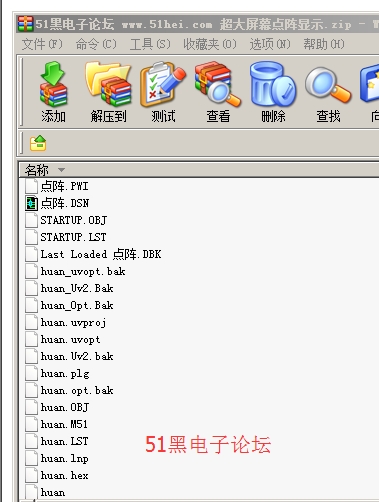Select file huan_uvopt.bak
The width and height of the screenshot is (379, 502).
point(83,271)
